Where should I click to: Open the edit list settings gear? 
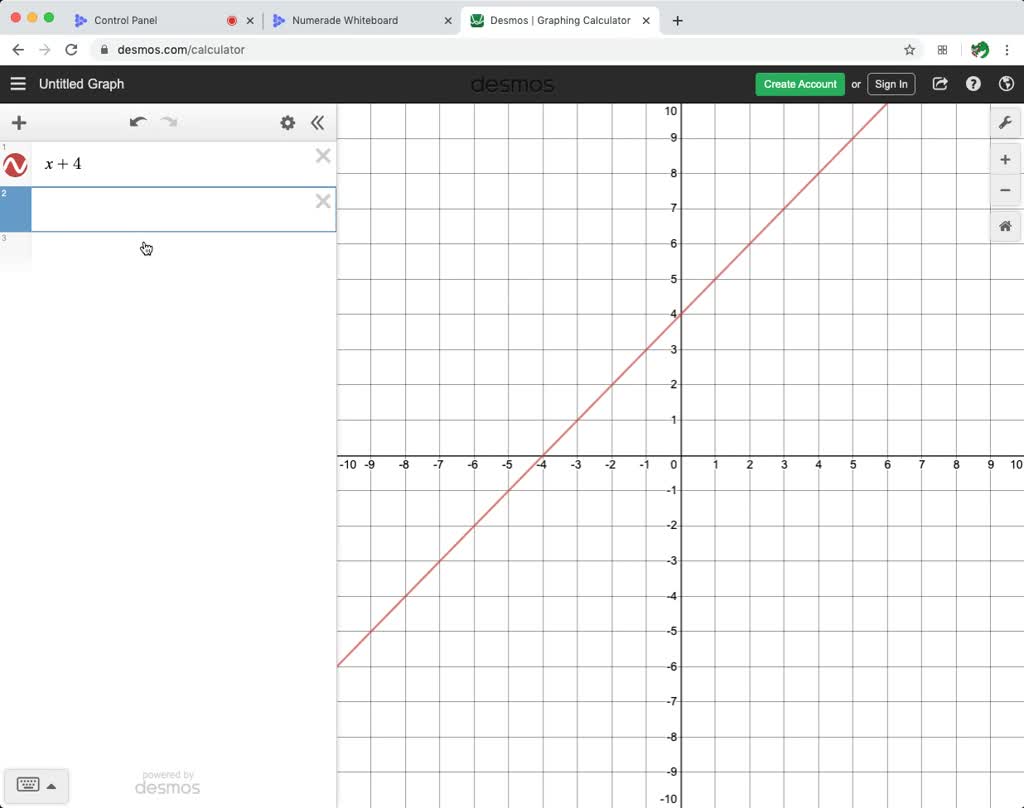tap(287, 122)
